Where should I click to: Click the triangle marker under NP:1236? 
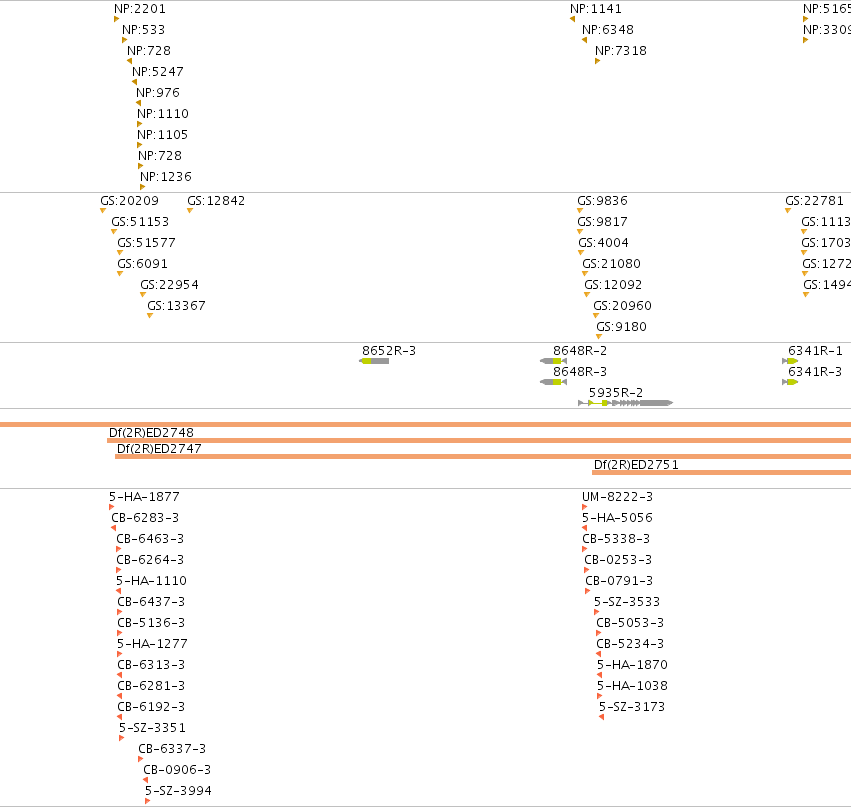click(x=143, y=187)
